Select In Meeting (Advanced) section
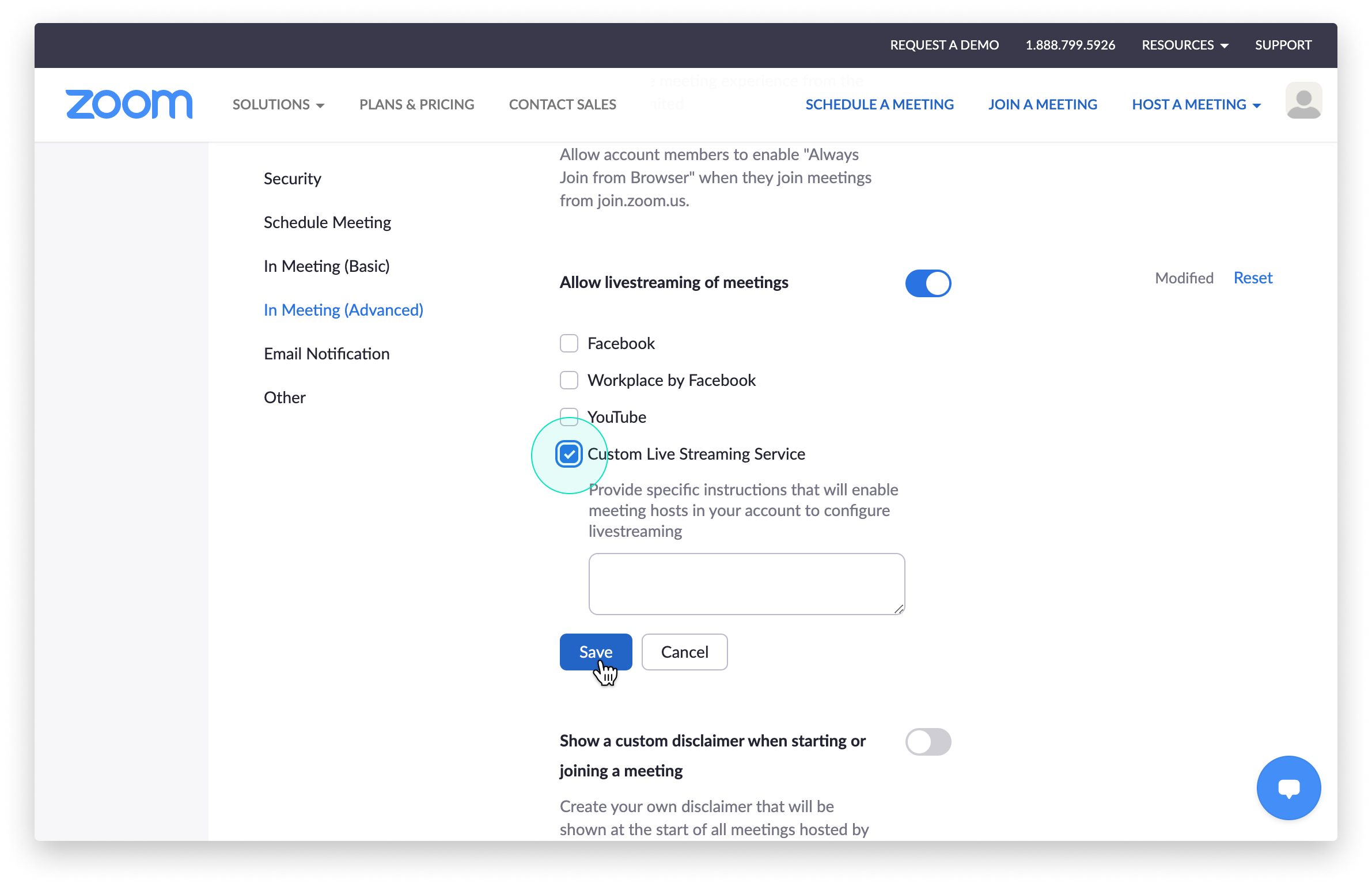1372x887 pixels. [343, 310]
